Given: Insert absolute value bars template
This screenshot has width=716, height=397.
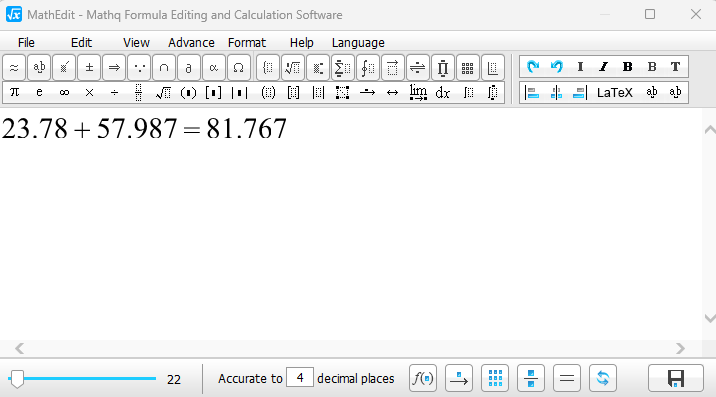Looking at the screenshot, I should click(239, 93).
